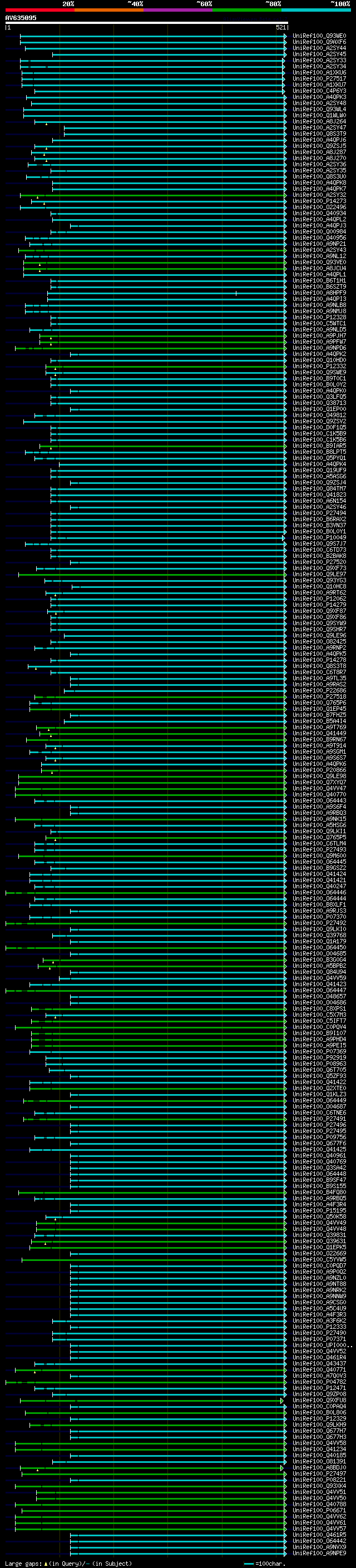Select hit UniRef100_C4P6Y3
This screenshot has width=356, height=1568.
(x=319, y=91)
